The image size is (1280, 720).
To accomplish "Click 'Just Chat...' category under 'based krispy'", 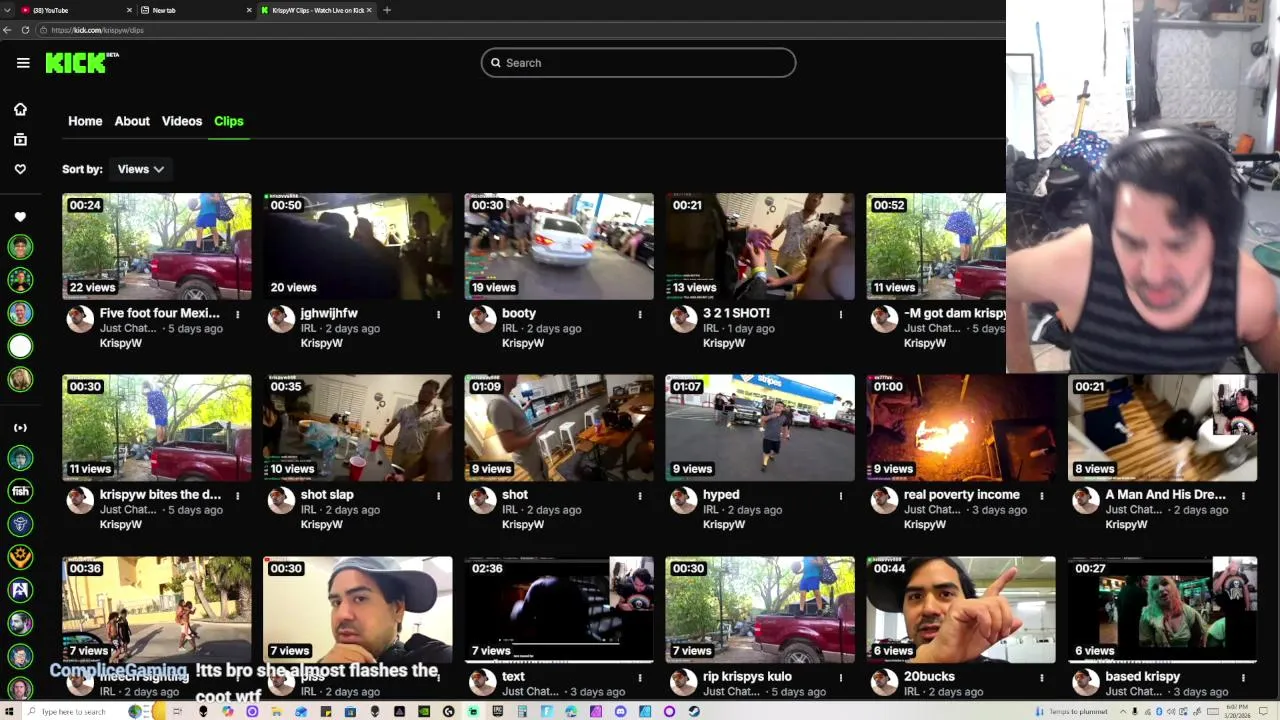I will coord(1135,691).
